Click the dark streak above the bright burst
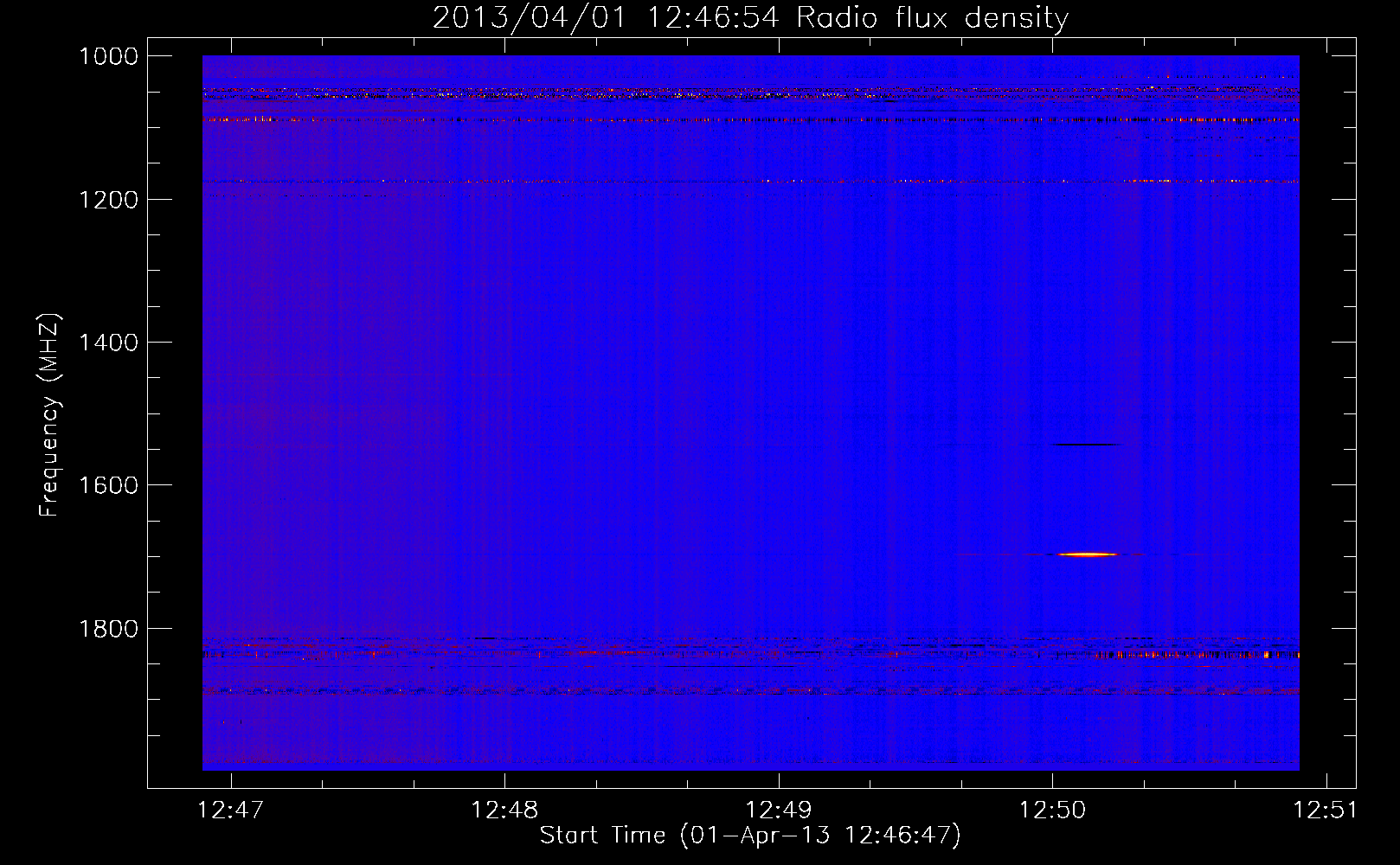 [x=1085, y=445]
